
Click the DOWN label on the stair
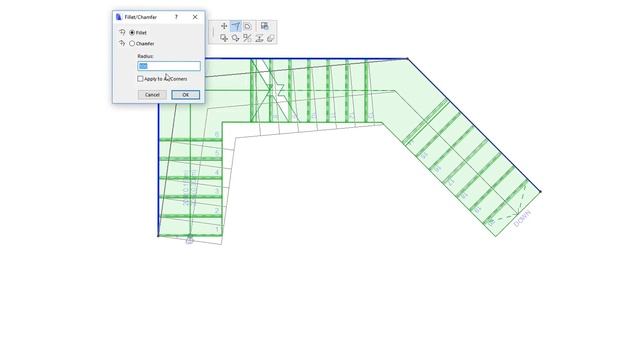[x=522, y=218]
